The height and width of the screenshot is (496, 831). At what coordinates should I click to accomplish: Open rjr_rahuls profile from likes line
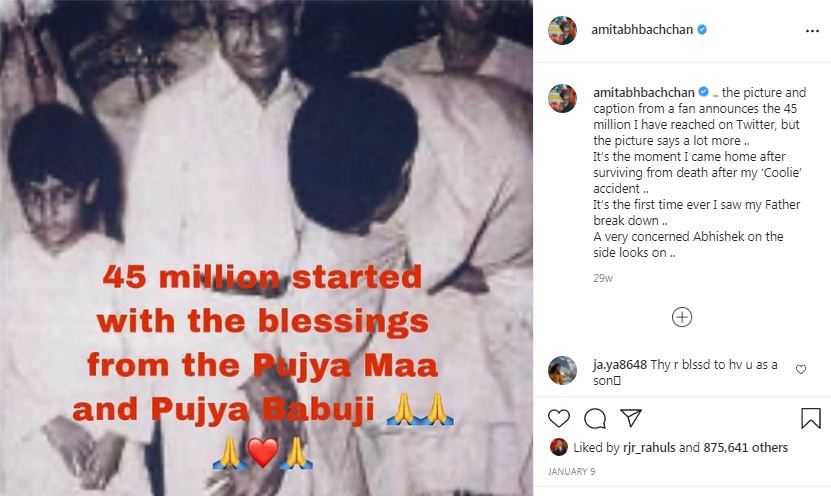(650, 448)
